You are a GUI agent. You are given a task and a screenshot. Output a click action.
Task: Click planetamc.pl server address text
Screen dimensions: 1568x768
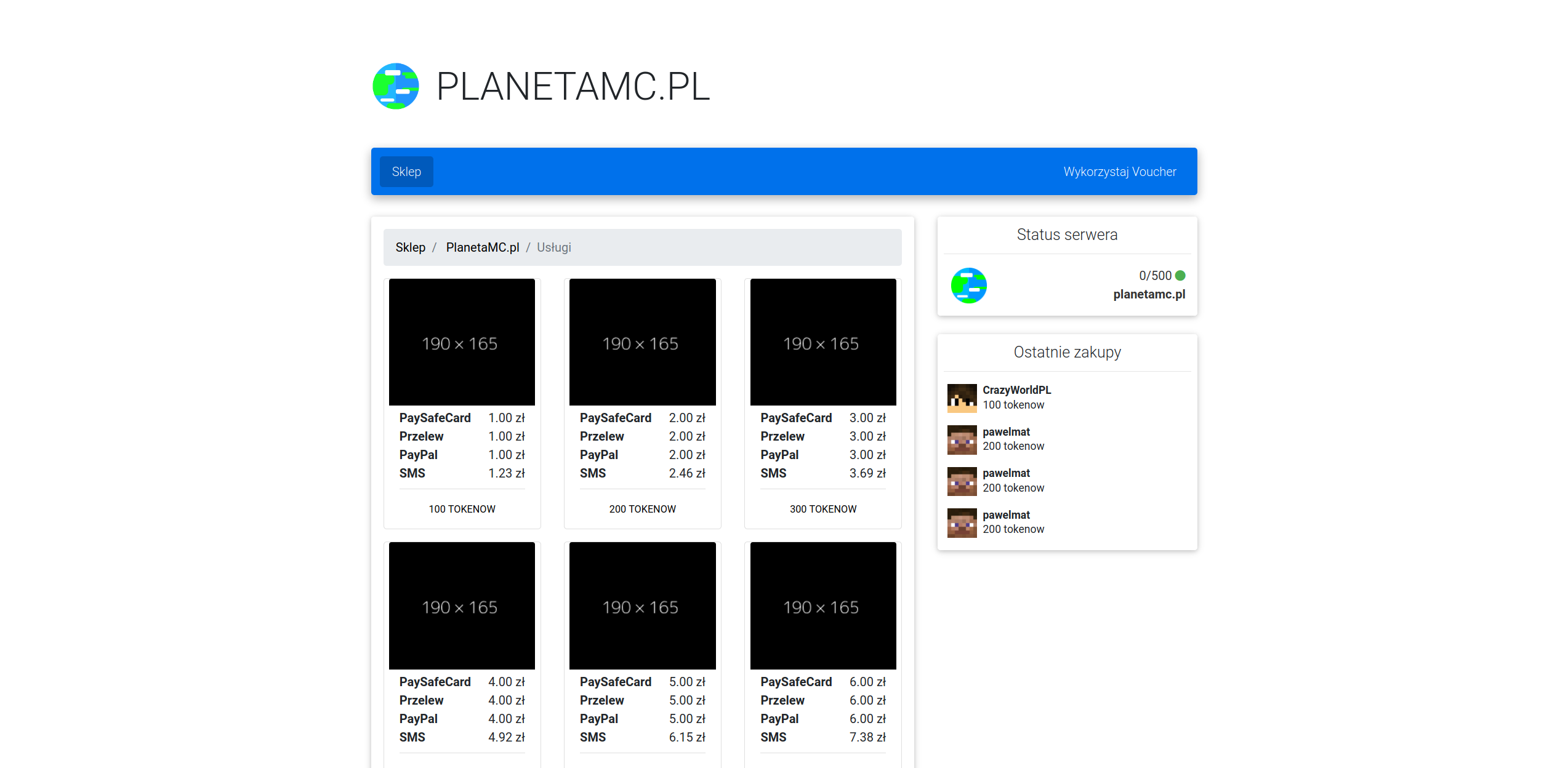[x=1149, y=294]
